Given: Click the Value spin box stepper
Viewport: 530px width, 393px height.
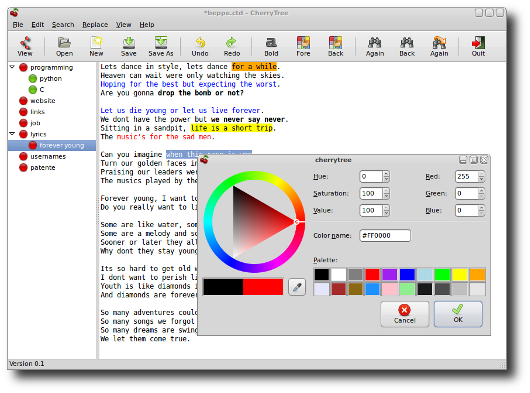Looking at the screenshot, I should (x=386, y=210).
